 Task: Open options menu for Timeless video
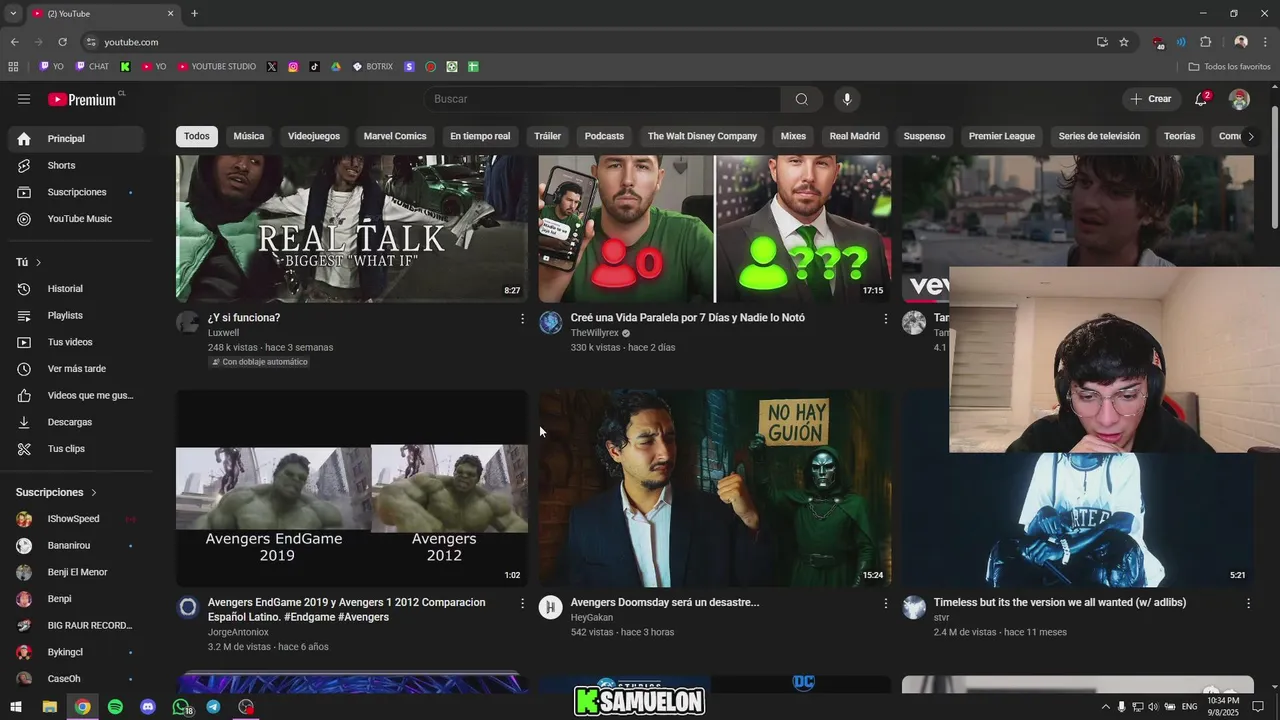[1248, 603]
